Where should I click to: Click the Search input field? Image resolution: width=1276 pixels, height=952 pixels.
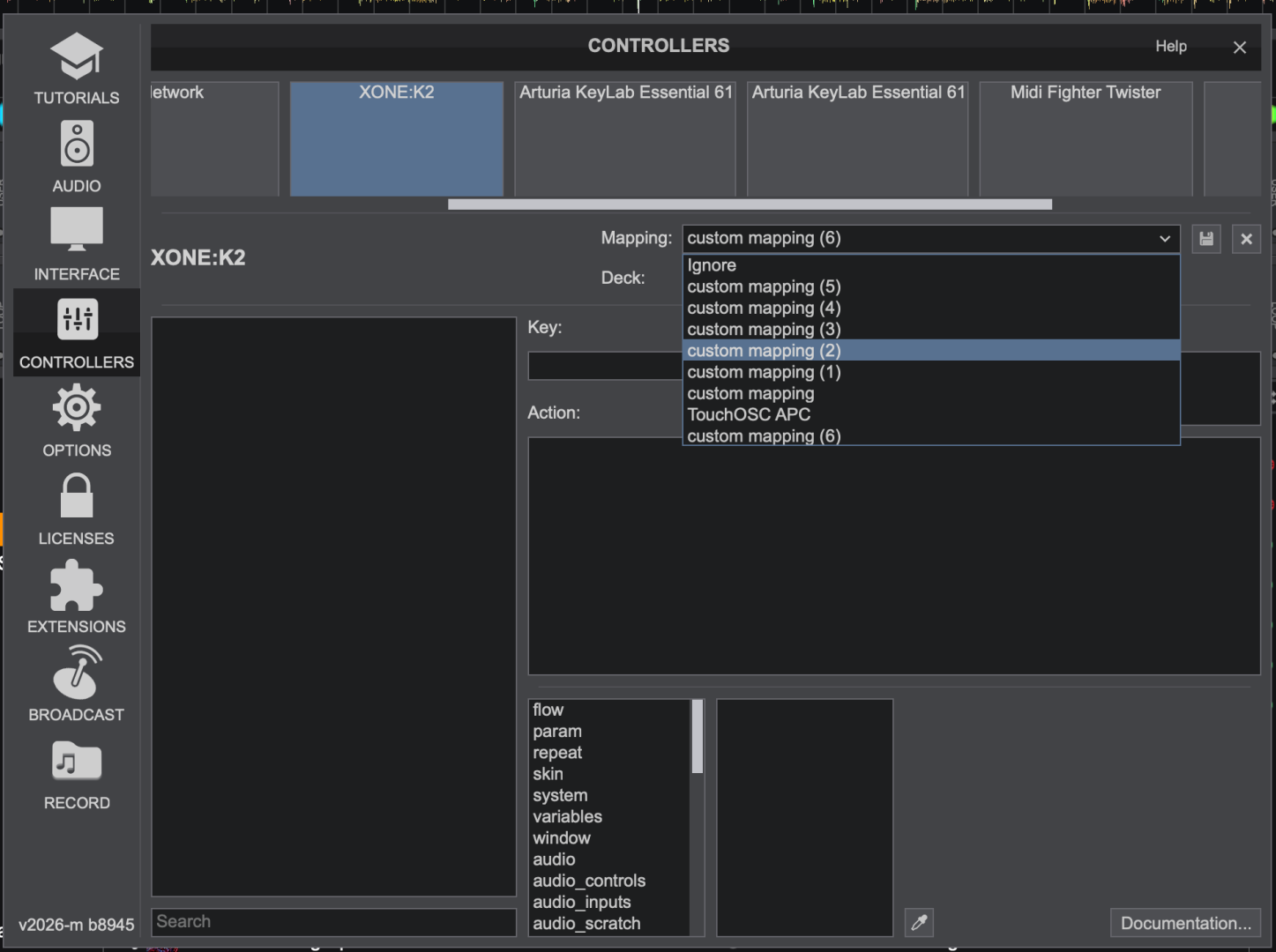333,922
